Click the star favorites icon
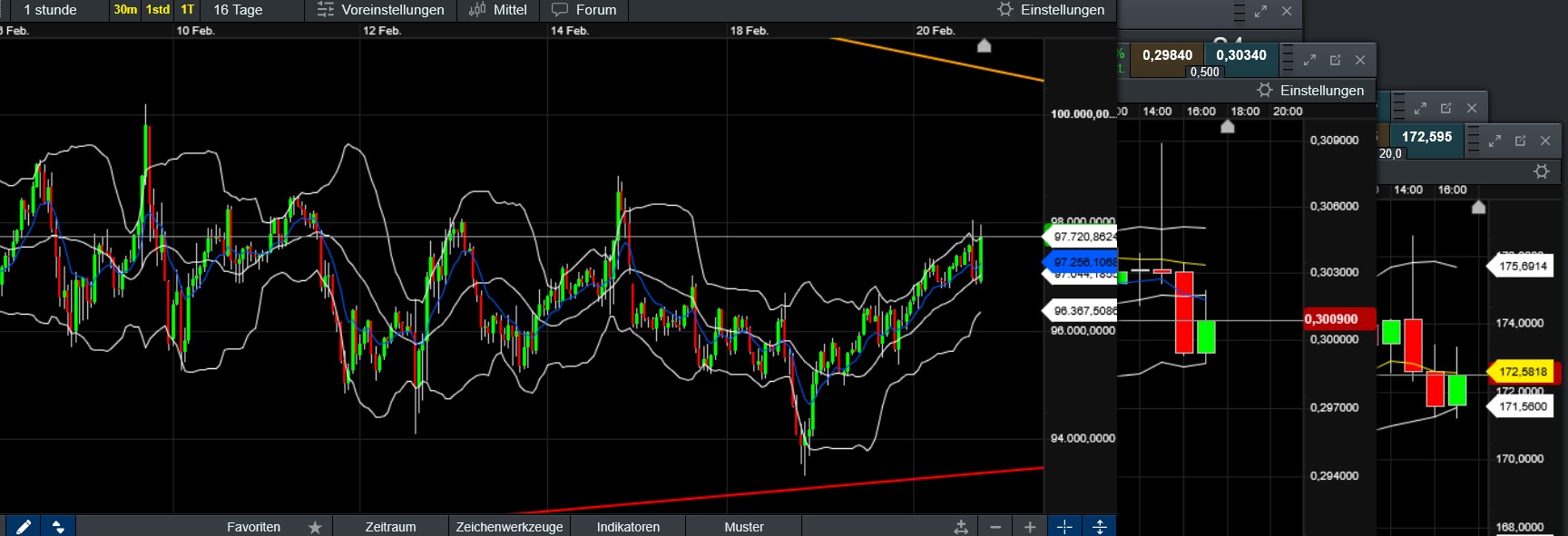This screenshot has width=1568, height=536. coord(315,527)
